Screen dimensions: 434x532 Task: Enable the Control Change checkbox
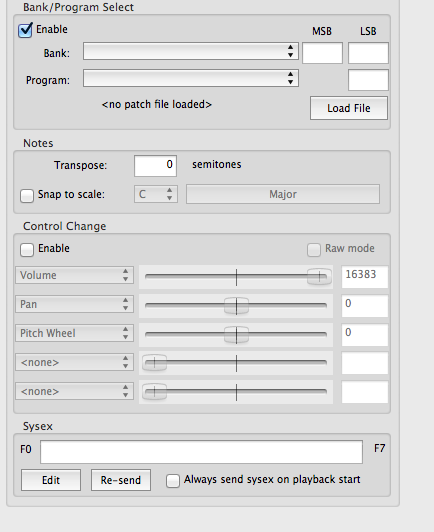pos(27,250)
